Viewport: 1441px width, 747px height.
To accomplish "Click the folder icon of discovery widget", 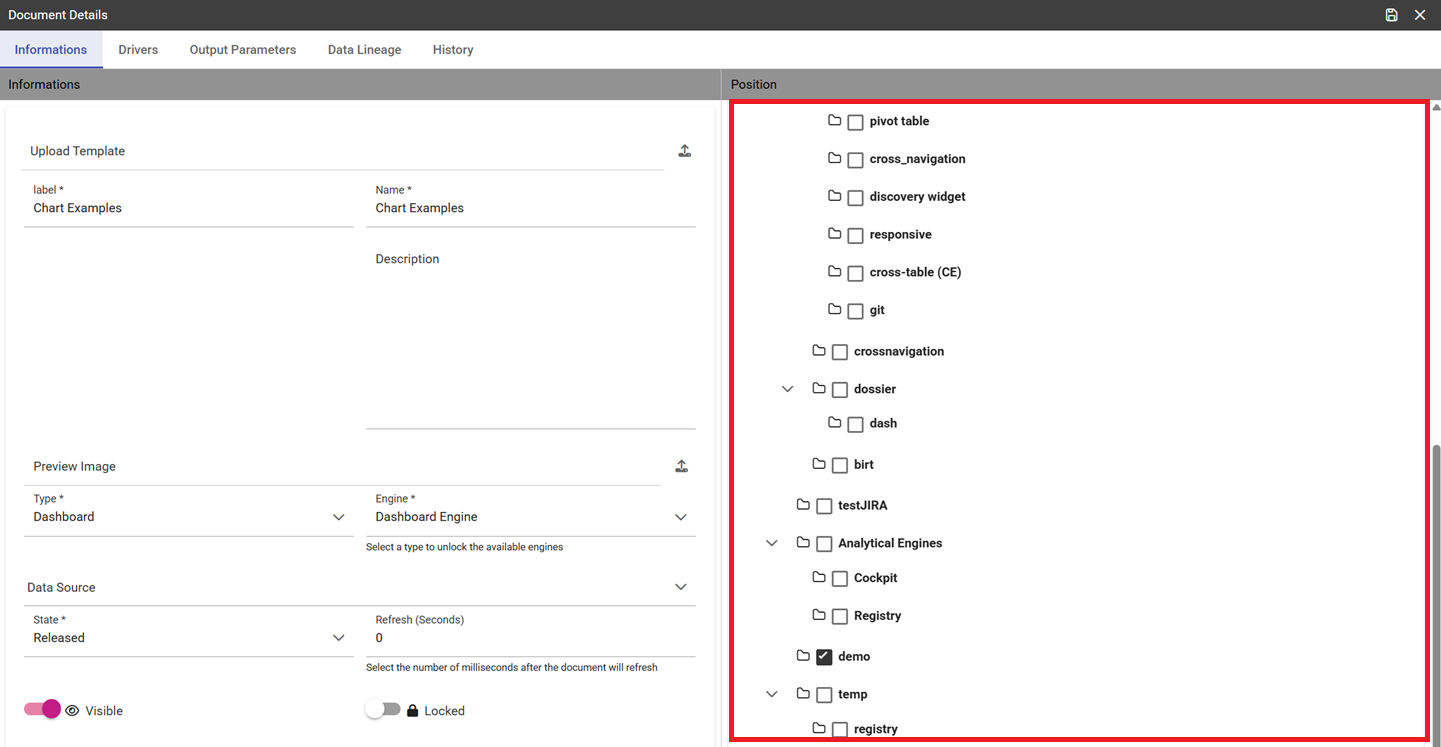I will [835, 196].
